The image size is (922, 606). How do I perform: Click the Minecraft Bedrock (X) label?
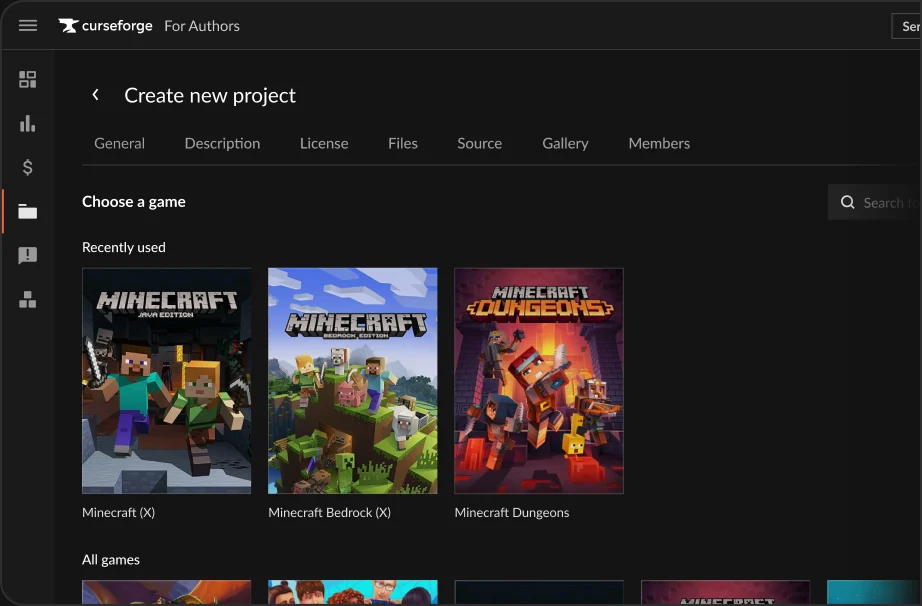pyautogui.click(x=329, y=513)
